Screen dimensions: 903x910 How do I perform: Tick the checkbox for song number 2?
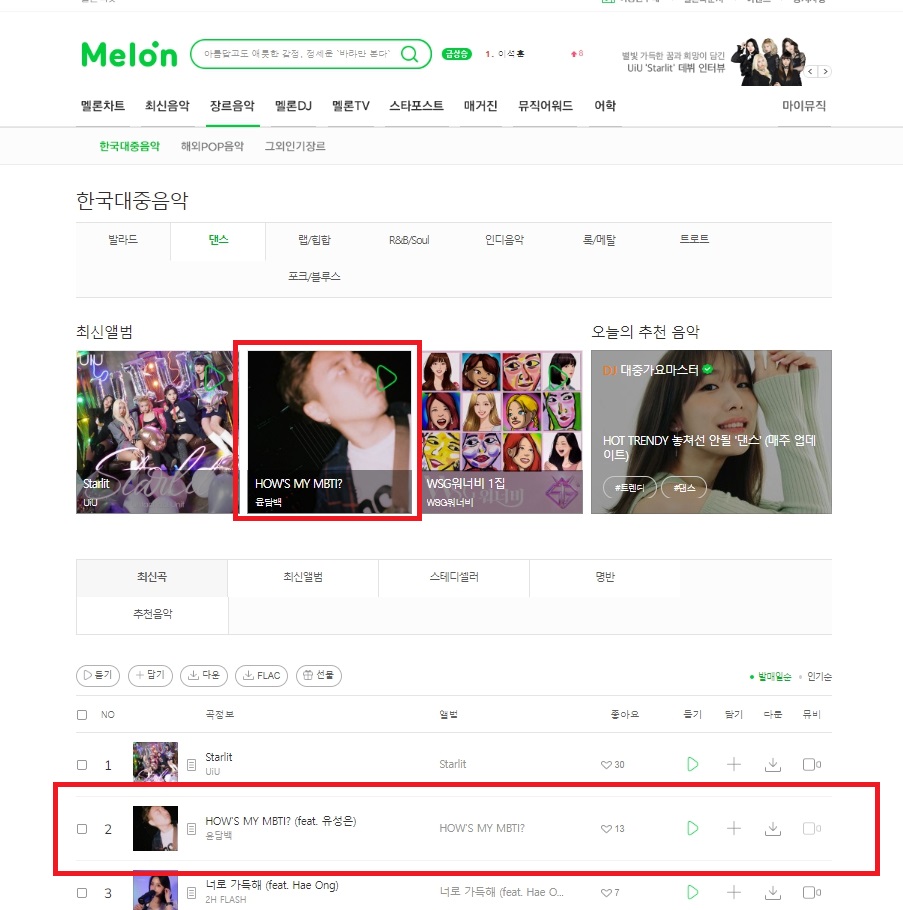coord(82,829)
